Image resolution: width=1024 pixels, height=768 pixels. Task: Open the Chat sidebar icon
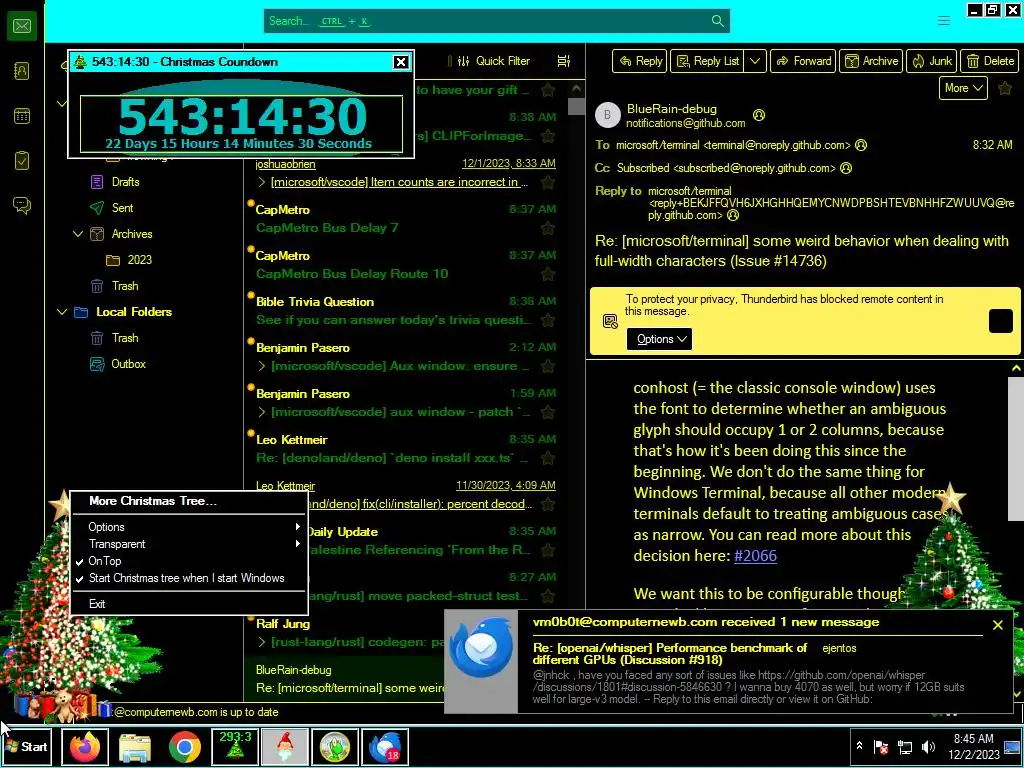coord(22,205)
